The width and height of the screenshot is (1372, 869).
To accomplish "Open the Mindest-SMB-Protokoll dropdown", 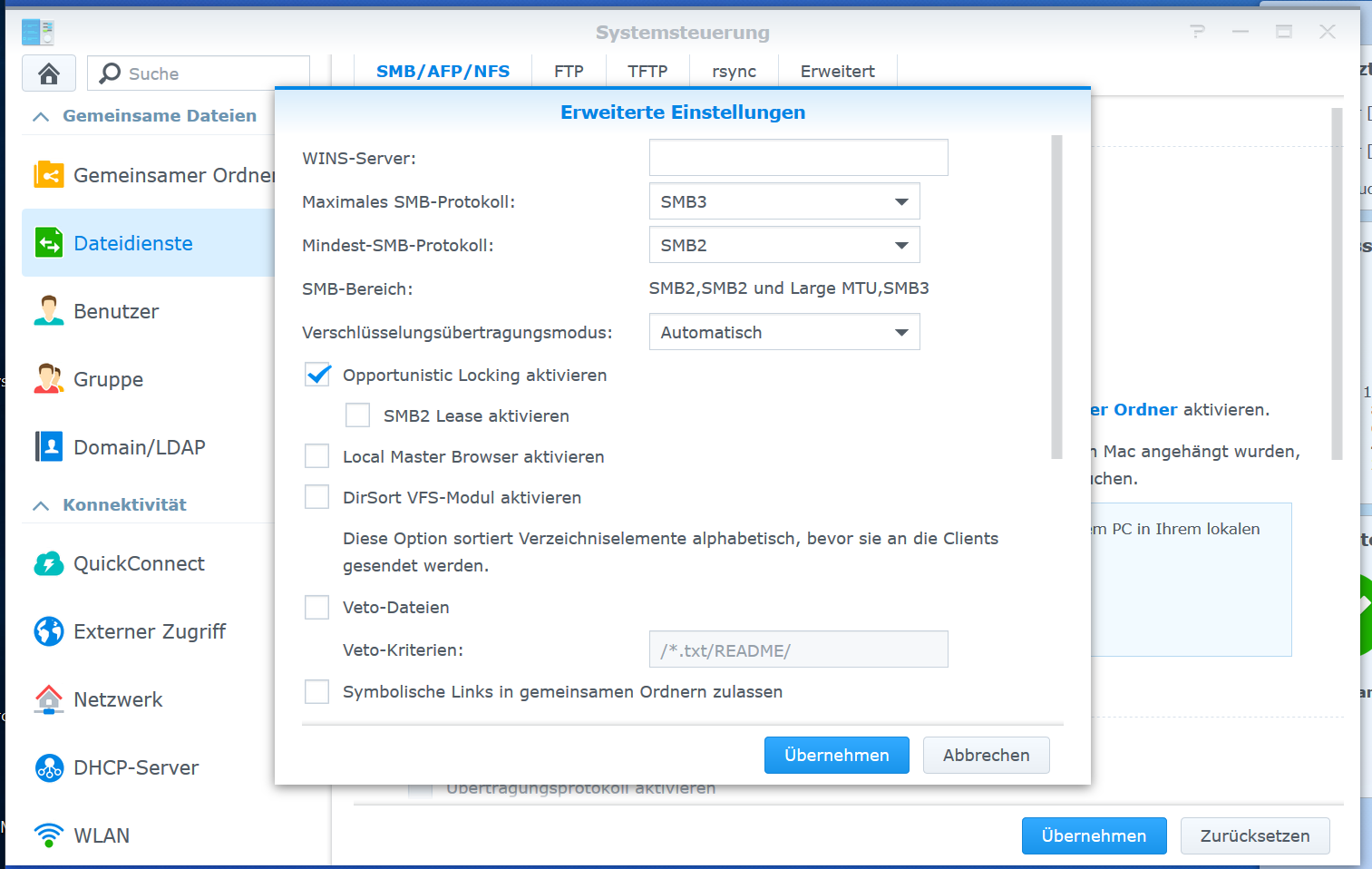I will (x=902, y=245).
